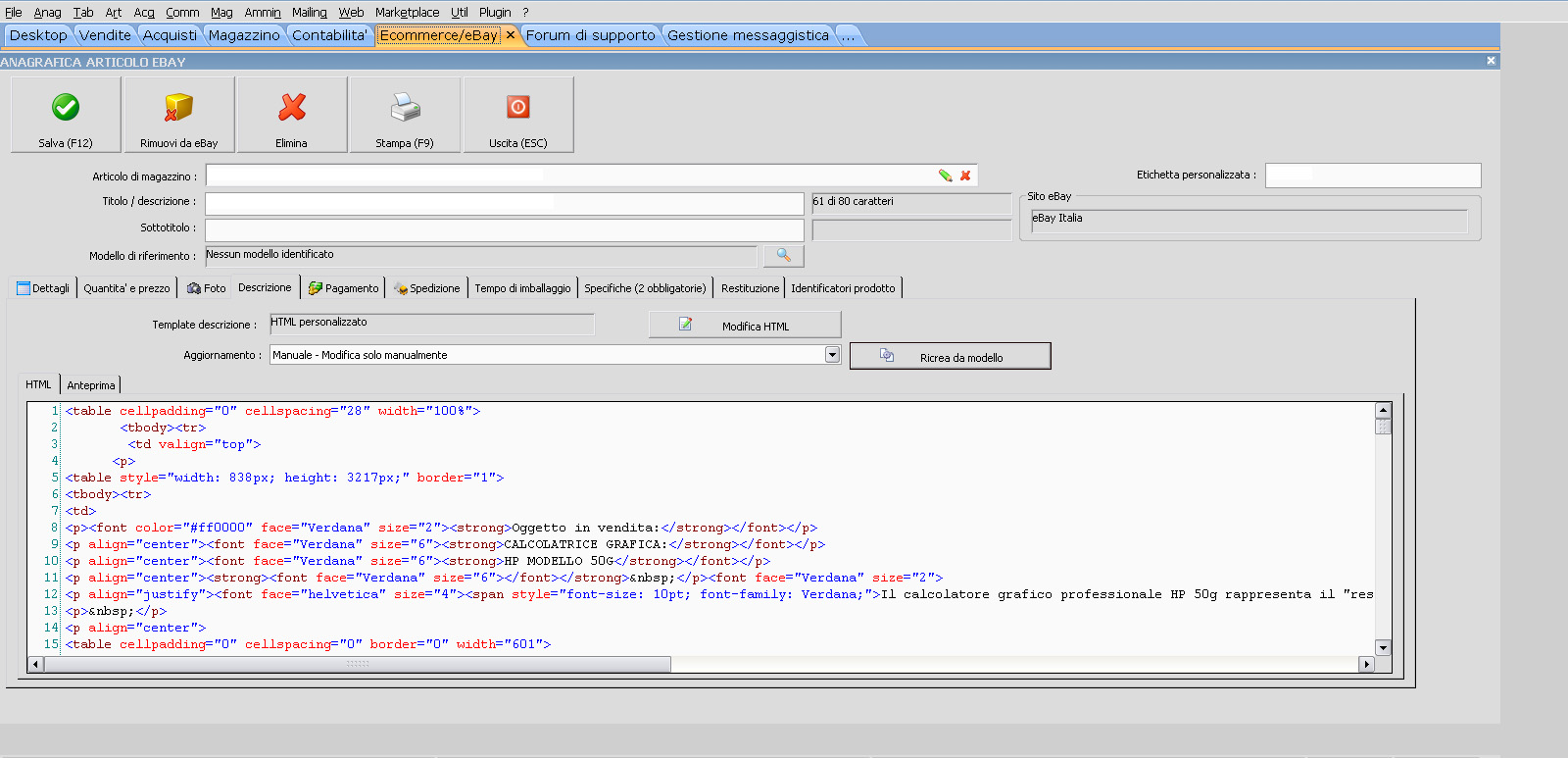The width and height of the screenshot is (1568, 758).
Task: Click the green edit icon in Articolo di magazzino
Action: (945, 176)
